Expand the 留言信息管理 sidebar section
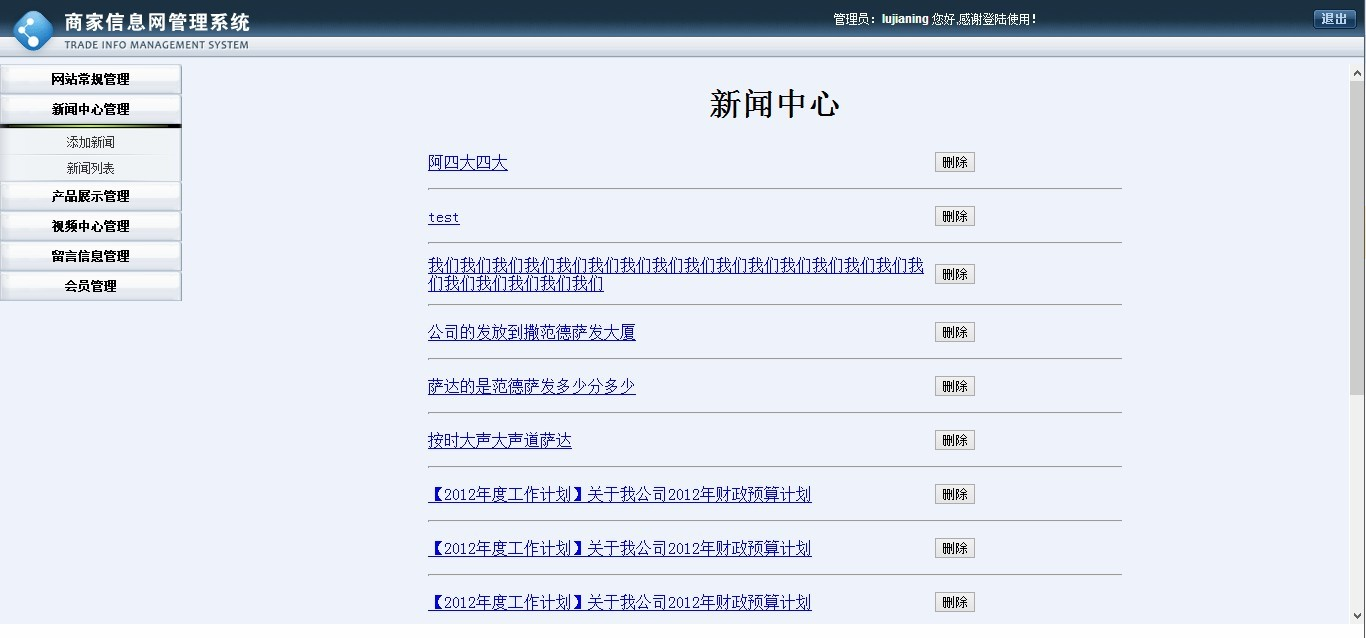Image resolution: width=1366 pixels, height=638 pixels. pos(91,256)
